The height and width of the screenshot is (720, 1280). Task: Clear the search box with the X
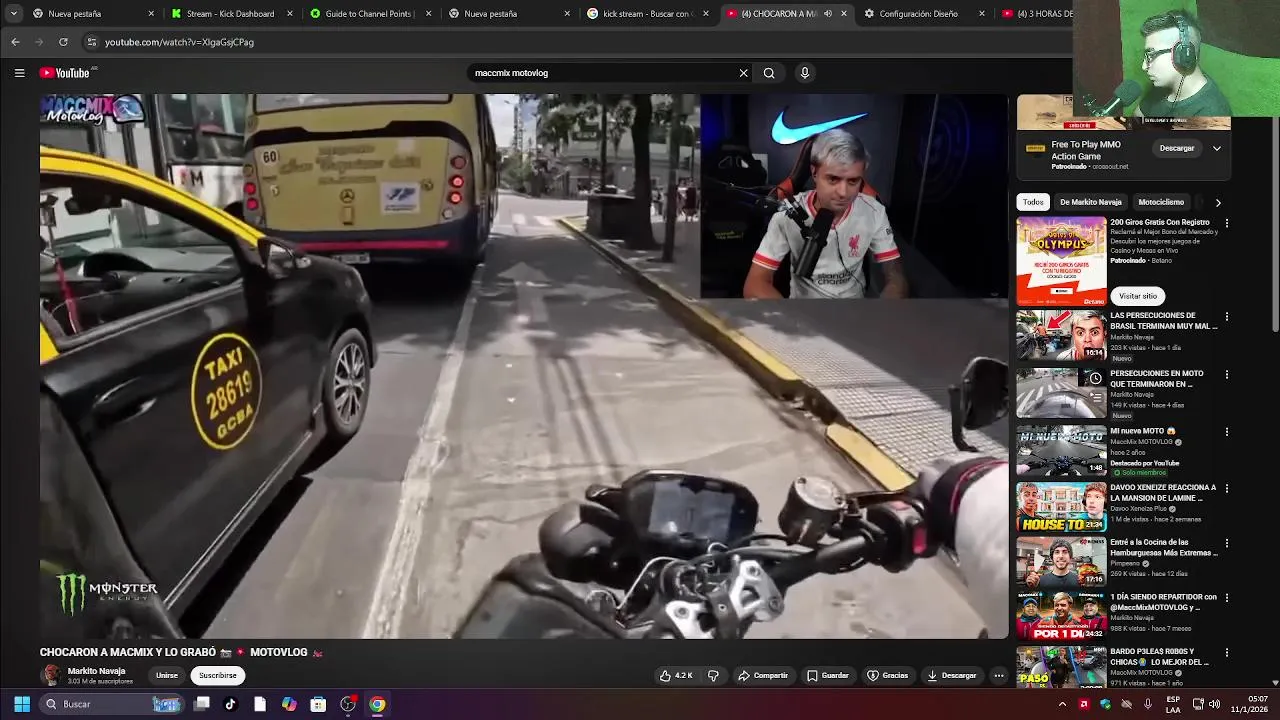click(x=743, y=73)
